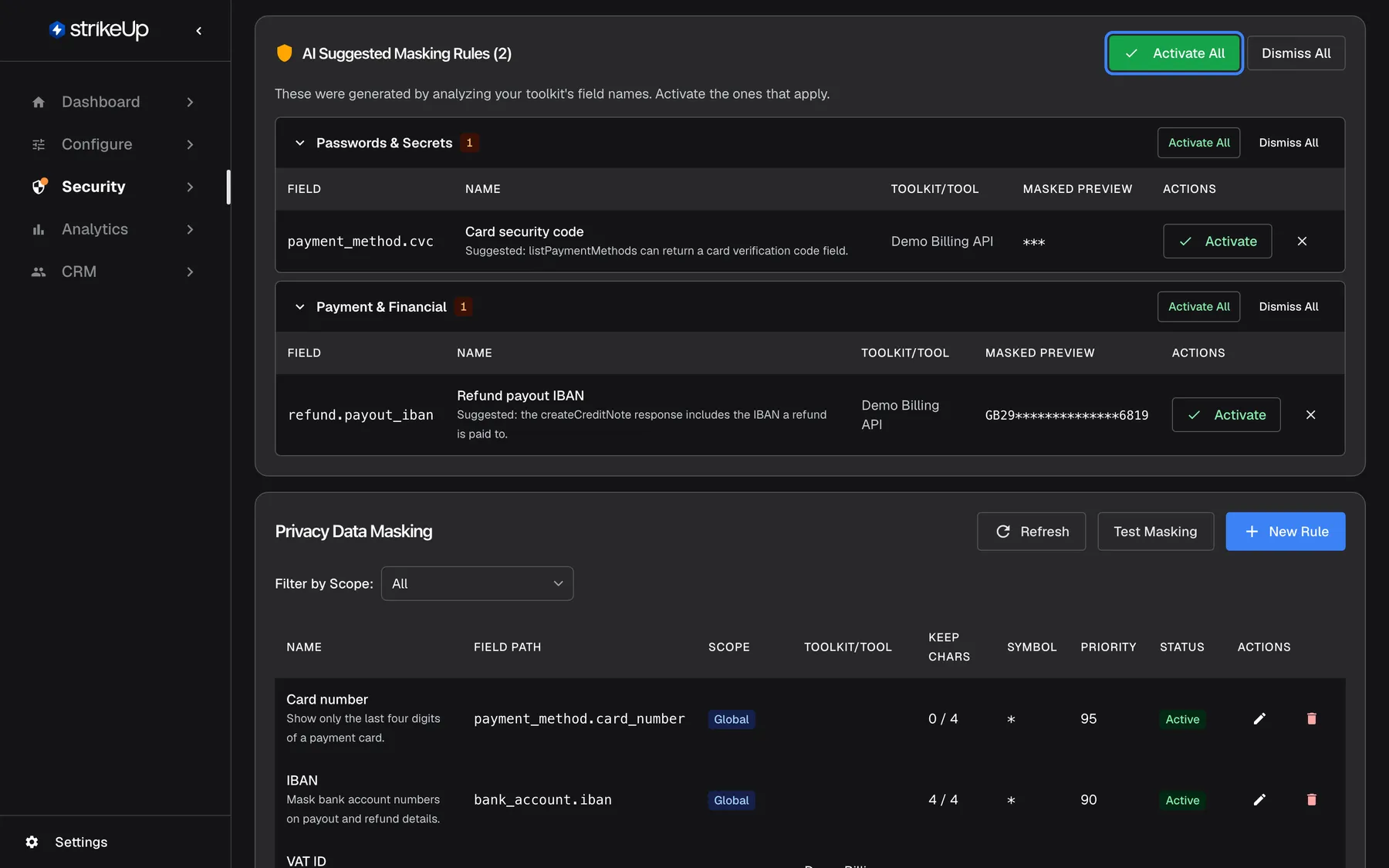
Task: Delete the Card number rule using the trash icon
Action: pos(1311,719)
